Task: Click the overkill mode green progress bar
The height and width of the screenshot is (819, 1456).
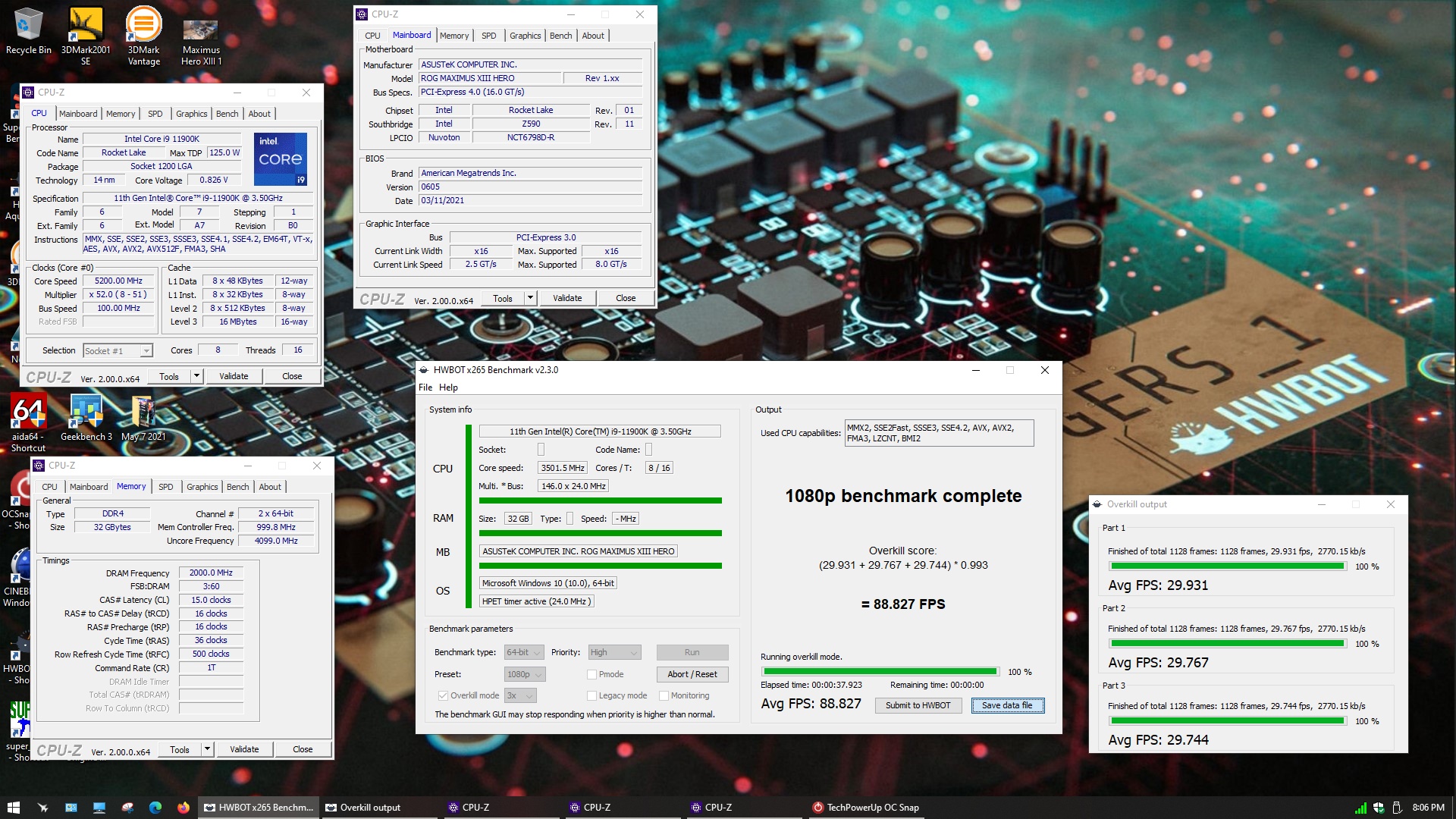Action: pos(880,672)
